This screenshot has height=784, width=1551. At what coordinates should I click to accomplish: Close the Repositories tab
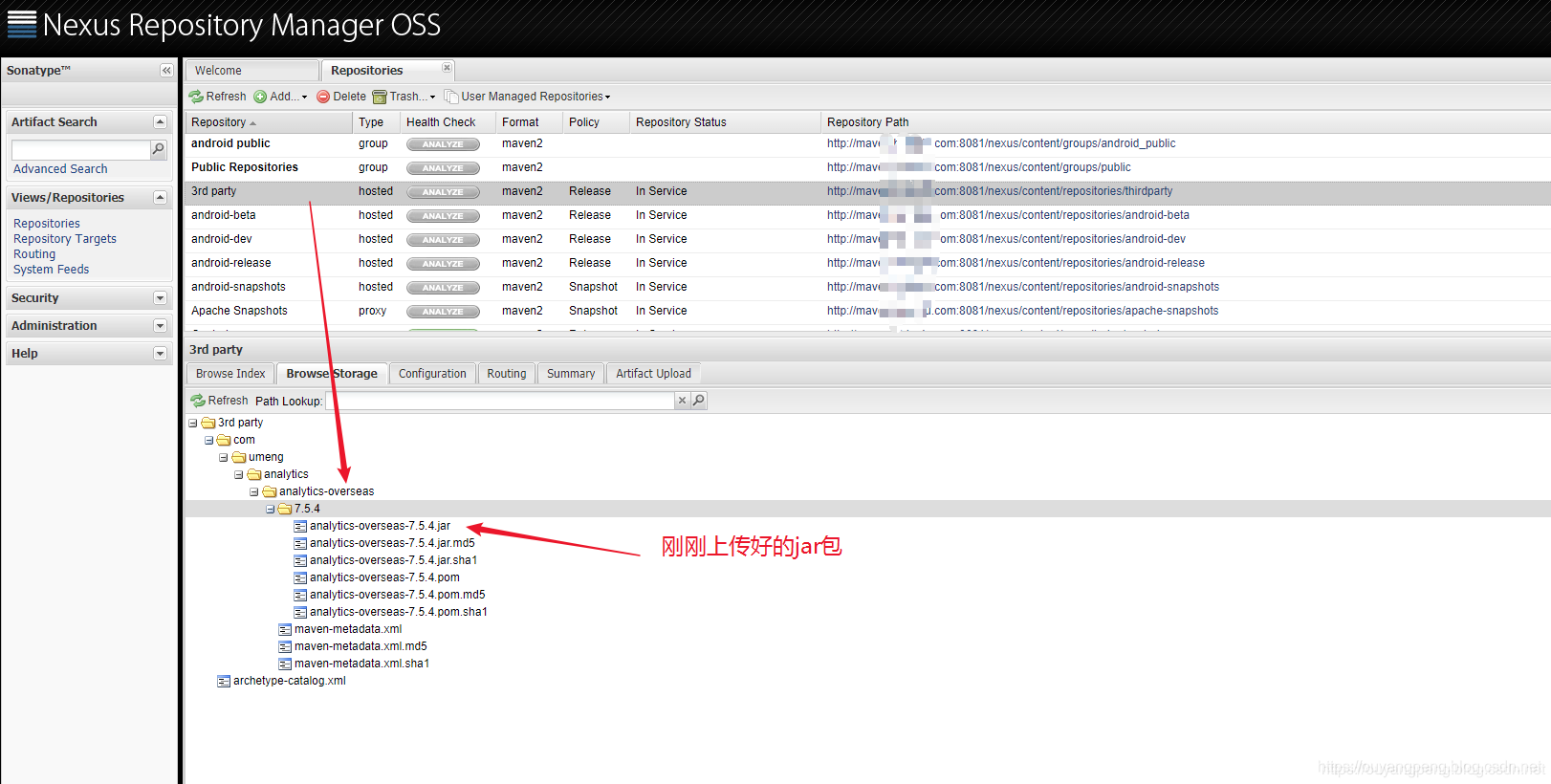[x=447, y=67]
